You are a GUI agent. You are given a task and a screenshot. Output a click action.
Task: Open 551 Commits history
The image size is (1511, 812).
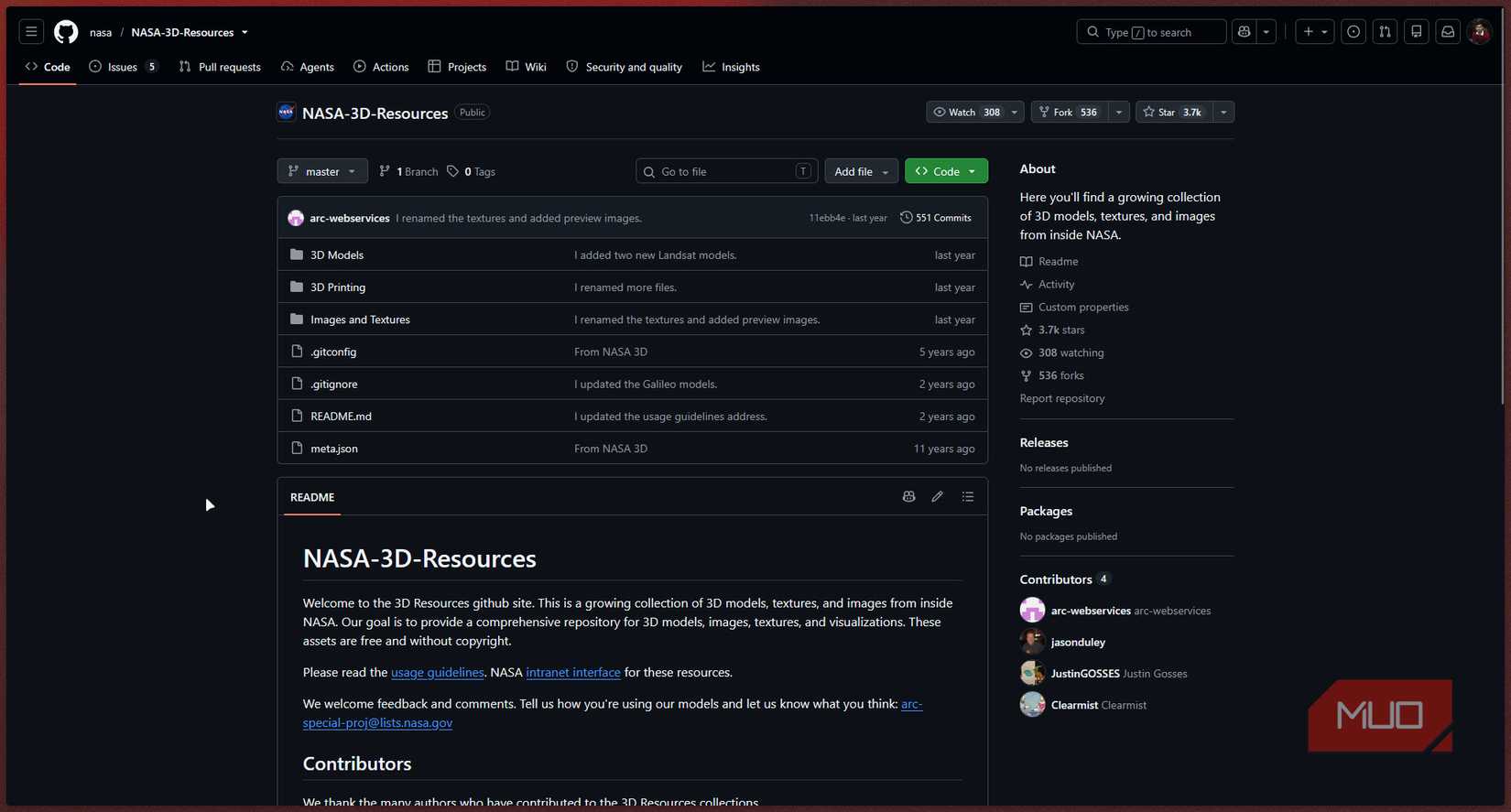pos(936,218)
